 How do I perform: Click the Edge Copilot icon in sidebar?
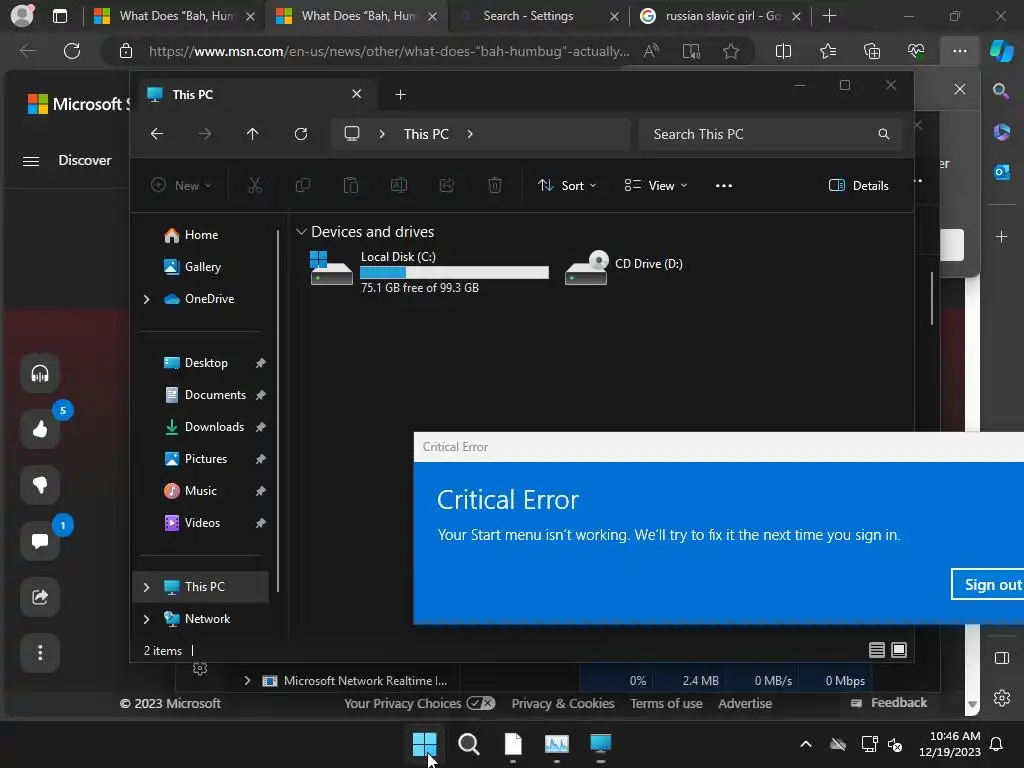tap(1001, 51)
